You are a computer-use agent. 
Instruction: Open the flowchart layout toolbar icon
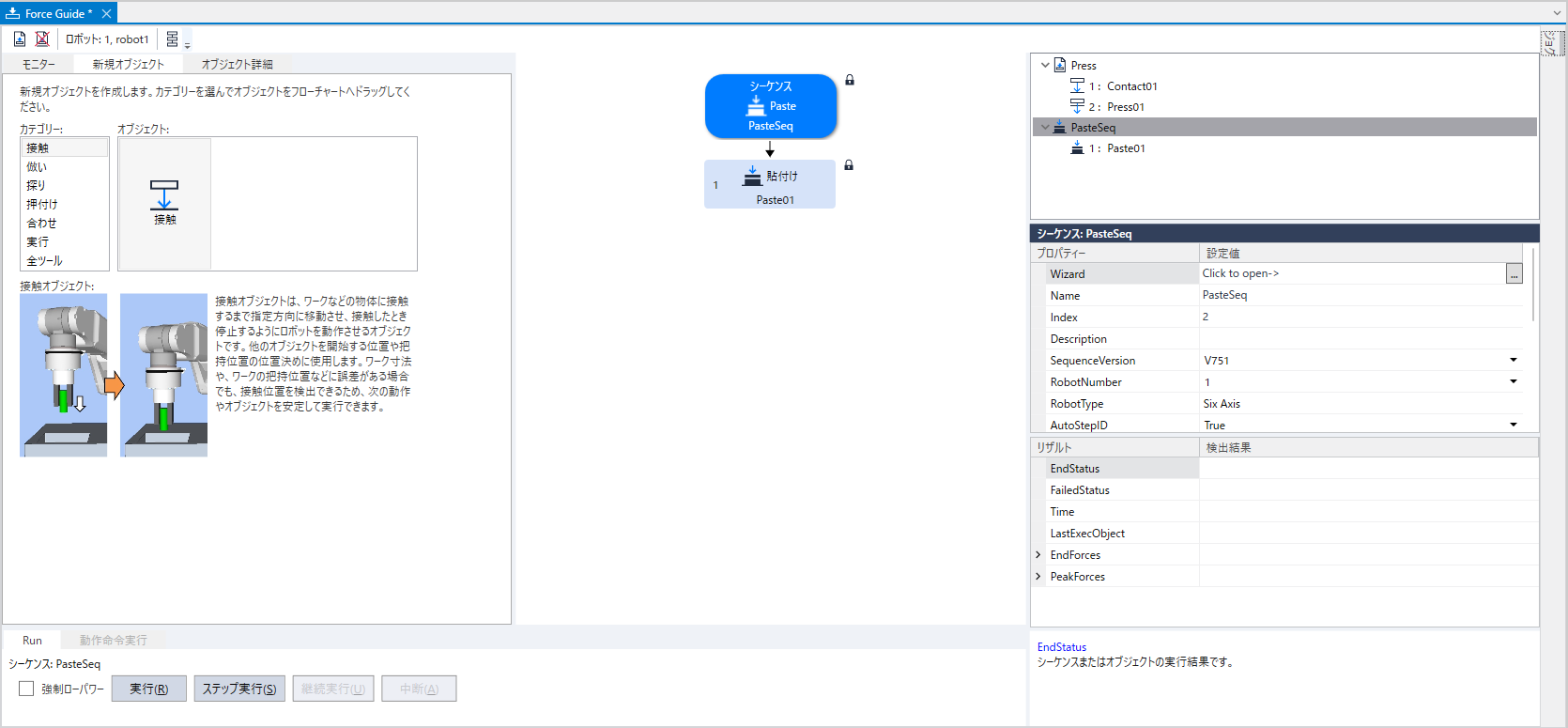[x=173, y=39]
